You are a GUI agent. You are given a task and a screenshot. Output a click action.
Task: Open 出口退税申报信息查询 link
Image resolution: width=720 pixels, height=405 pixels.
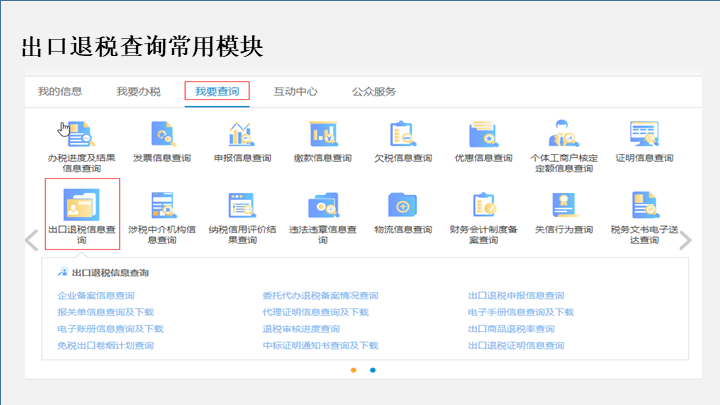[516, 295]
